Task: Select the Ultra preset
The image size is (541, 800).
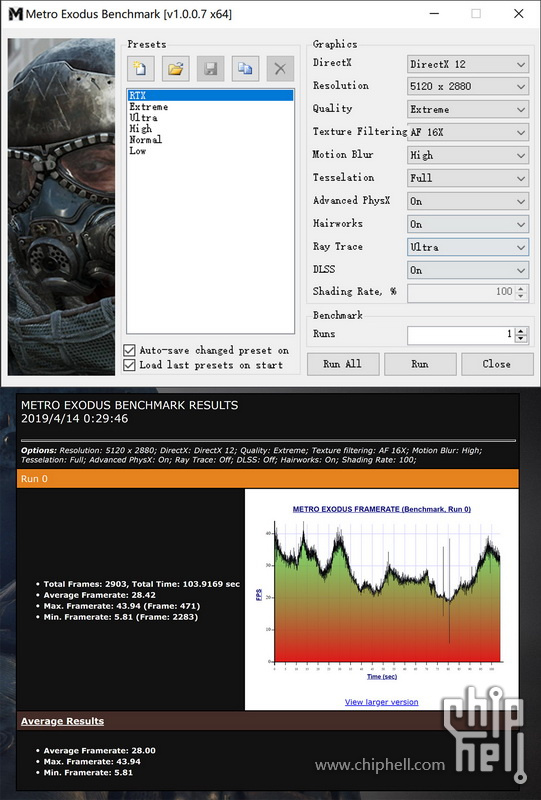Action: click(143, 117)
